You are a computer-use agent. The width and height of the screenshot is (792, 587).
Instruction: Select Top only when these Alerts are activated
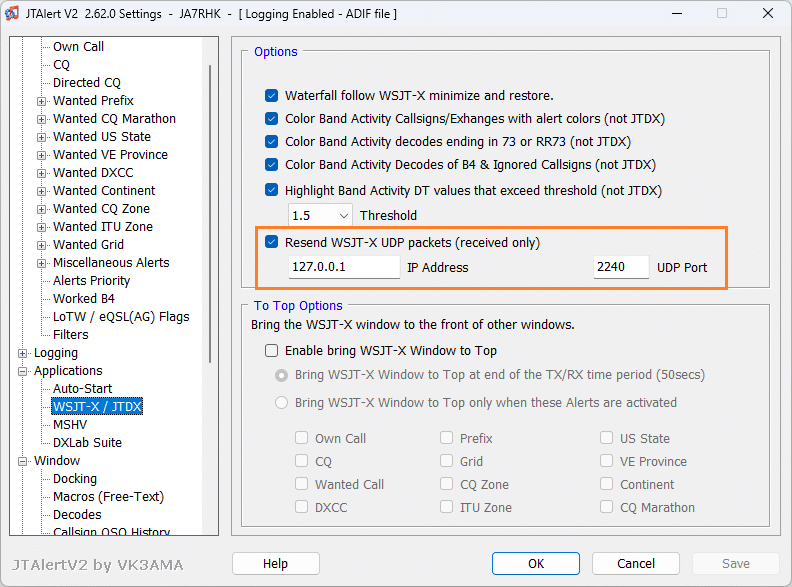click(x=281, y=403)
